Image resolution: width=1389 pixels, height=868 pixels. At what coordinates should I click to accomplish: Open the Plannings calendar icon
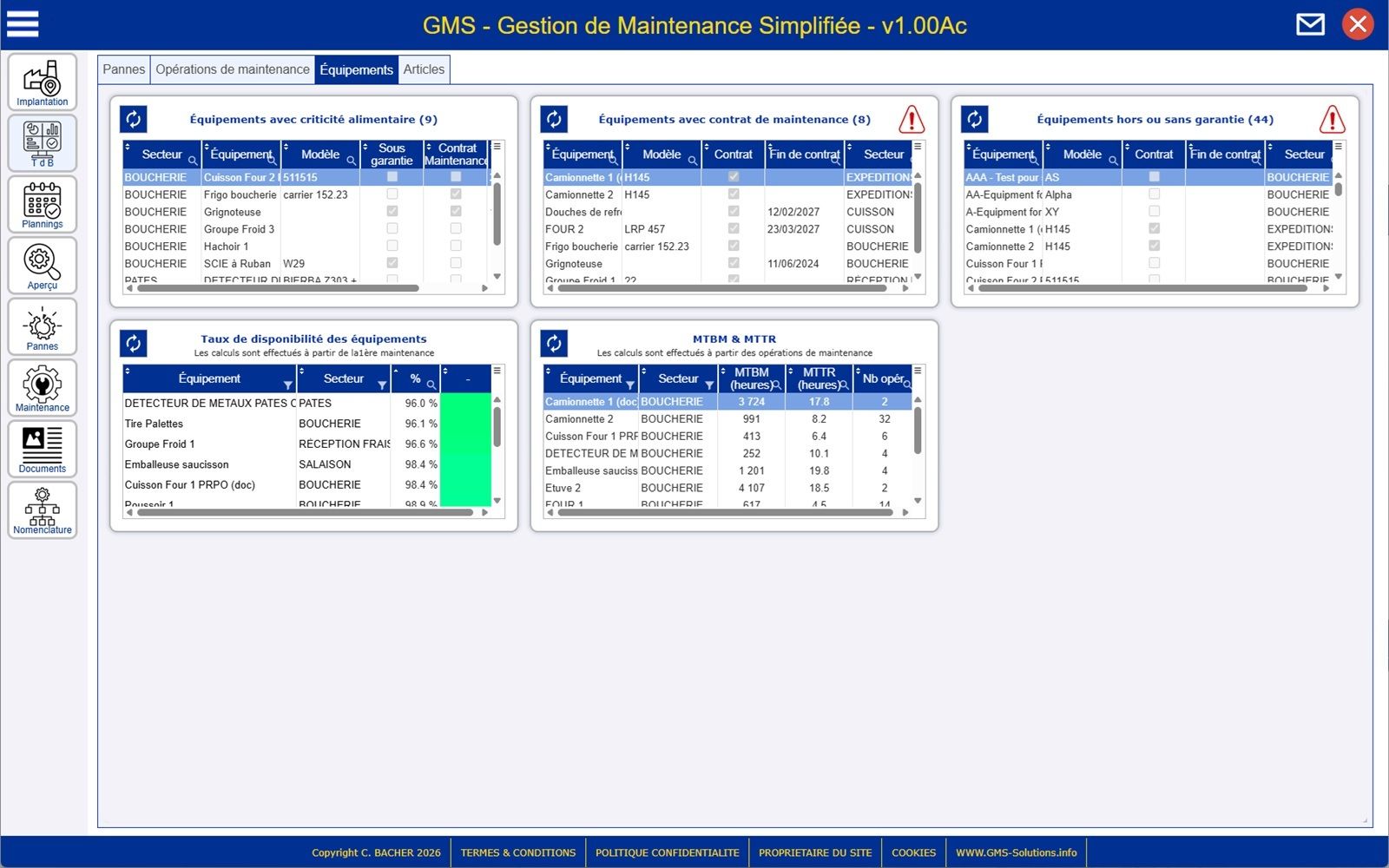point(42,205)
